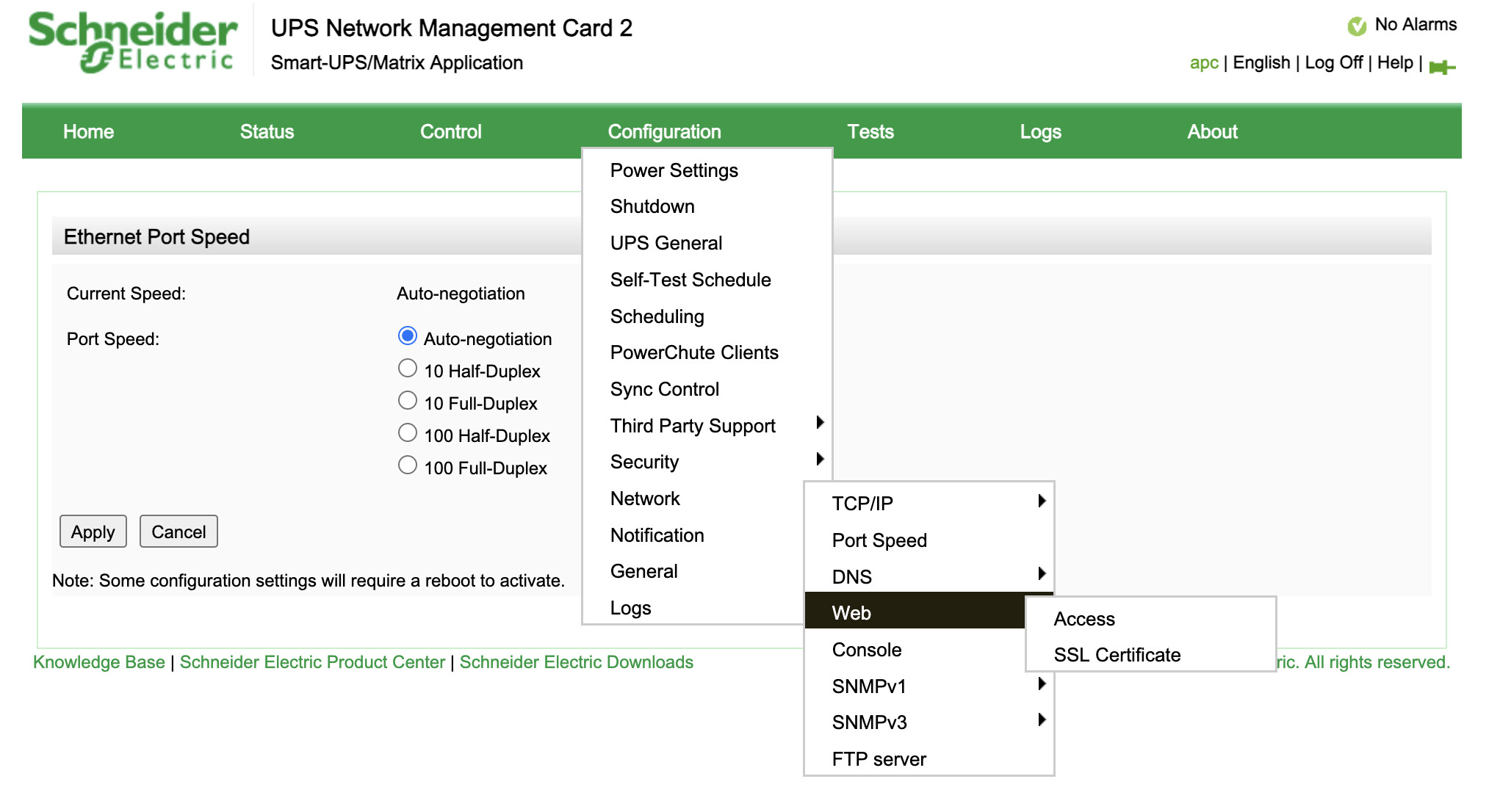Open the Knowledge Base link
The width and height of the screenshot is (1500, 812).
pyautogui.click(x=99, y=662)
